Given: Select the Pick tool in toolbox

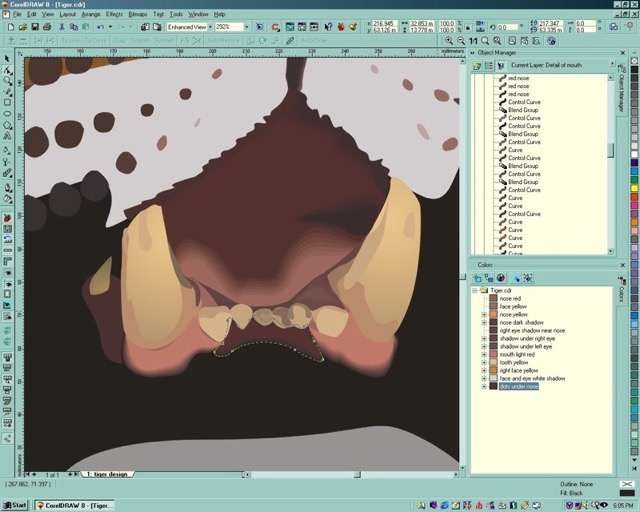Looking at the screenshot, I should click(x=7, y=59).
